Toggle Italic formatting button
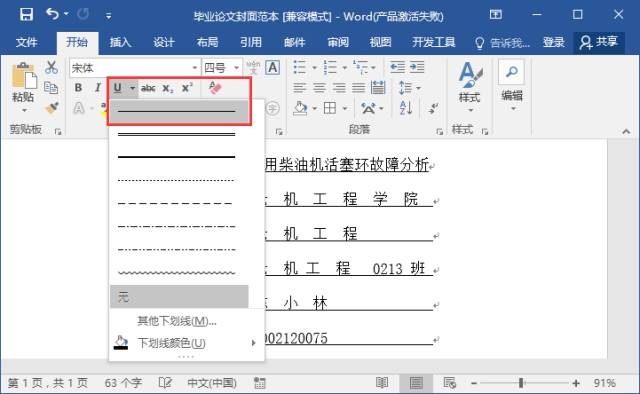Screen dimensions: 640x394 point(98,88)
